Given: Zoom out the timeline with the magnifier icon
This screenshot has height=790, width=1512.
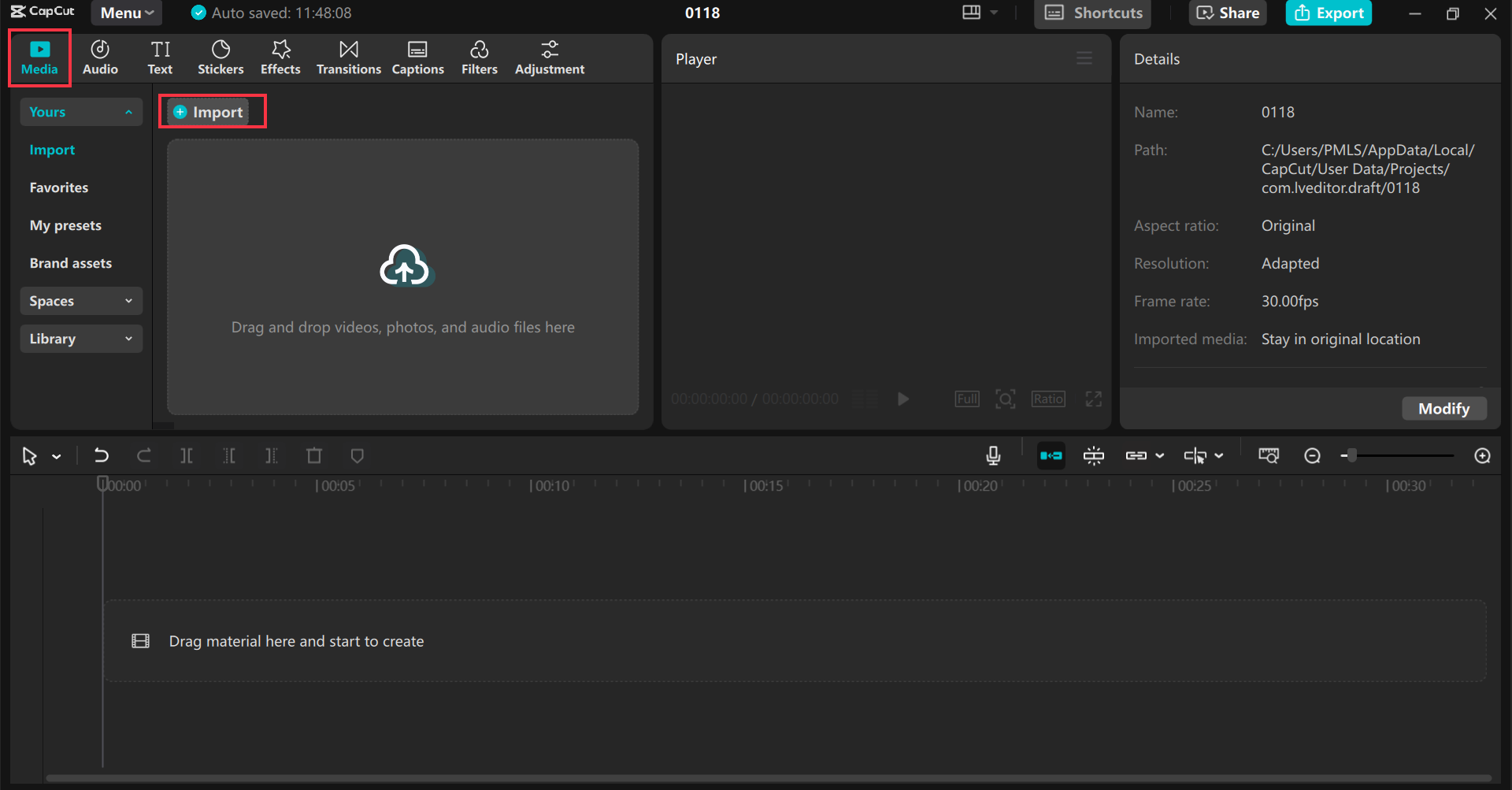Looking at the screenshot, I should [x=1312, y=455].
